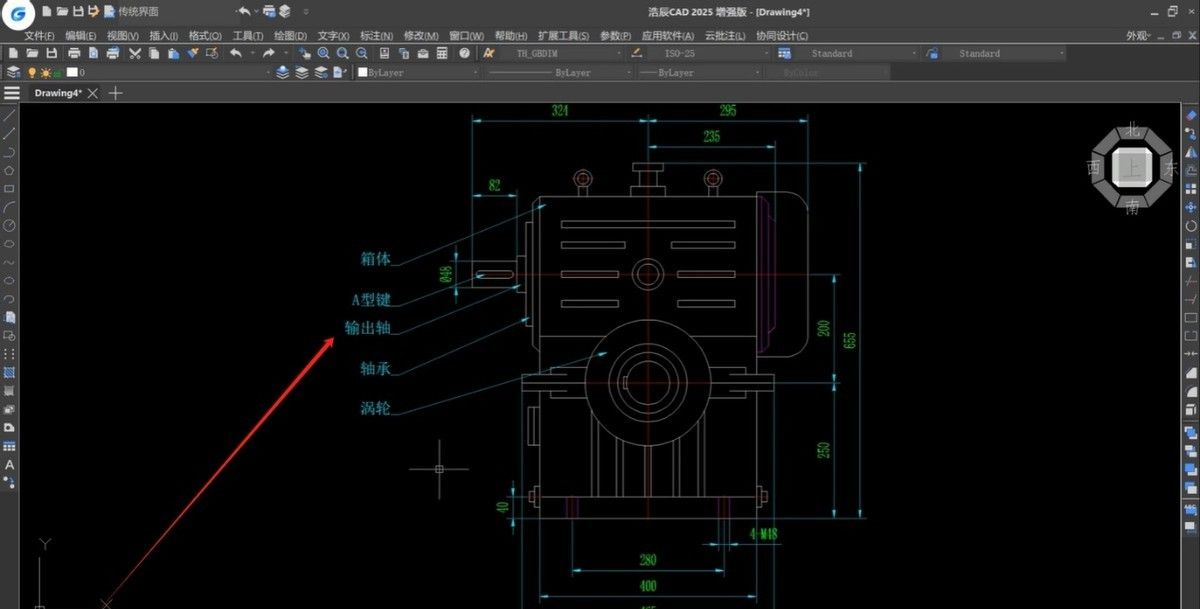Open the Layer Properties Manager
Viewport: 1200px width, 609px height.
13,73
